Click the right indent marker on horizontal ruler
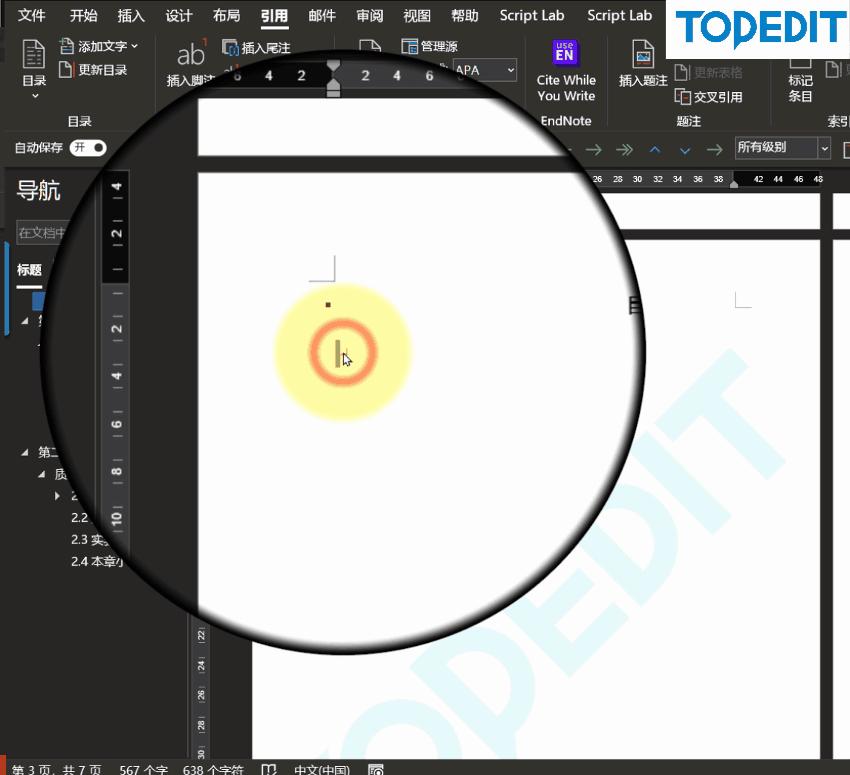 coord(733,184)
